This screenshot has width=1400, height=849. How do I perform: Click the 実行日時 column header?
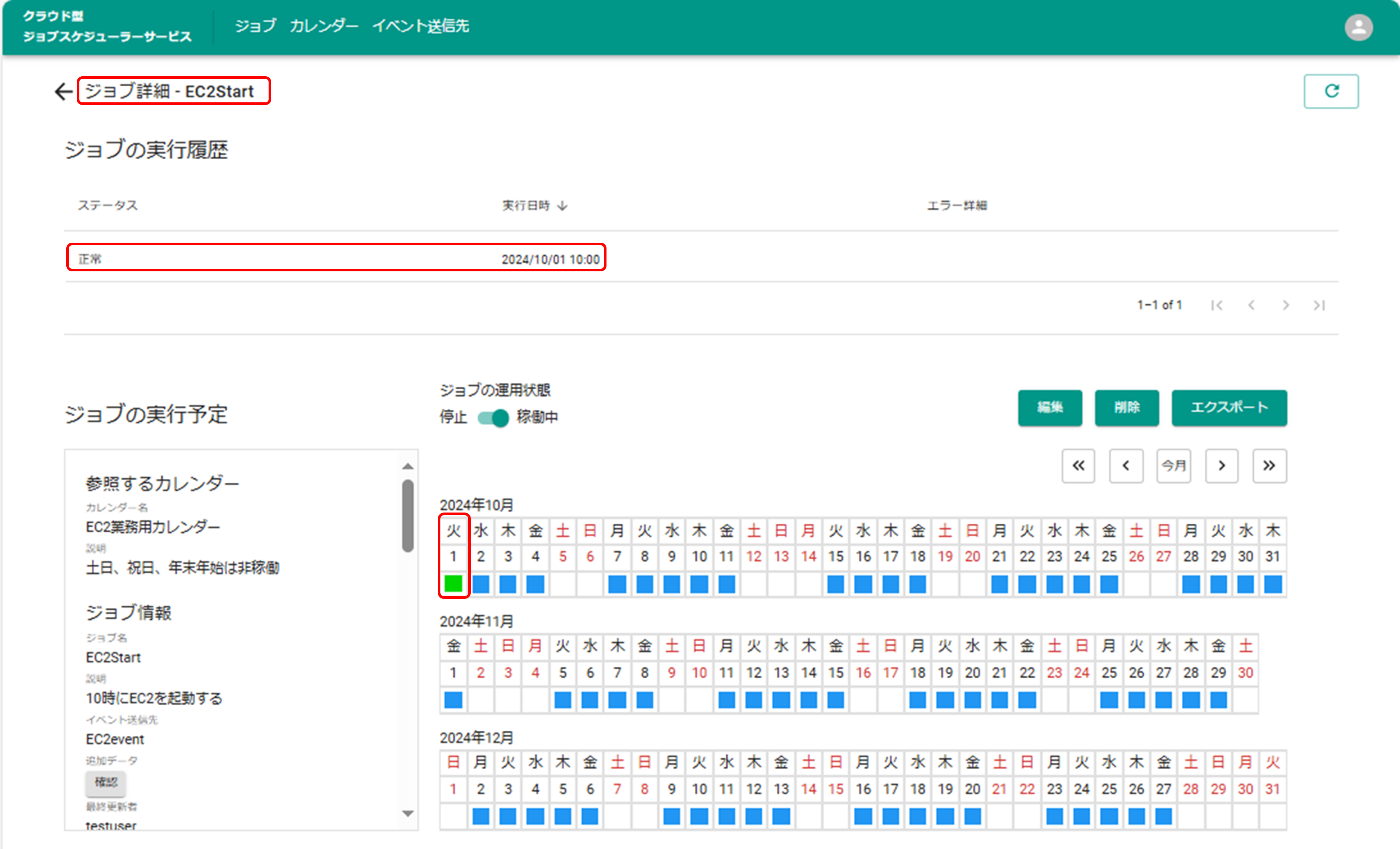point(526,206)
